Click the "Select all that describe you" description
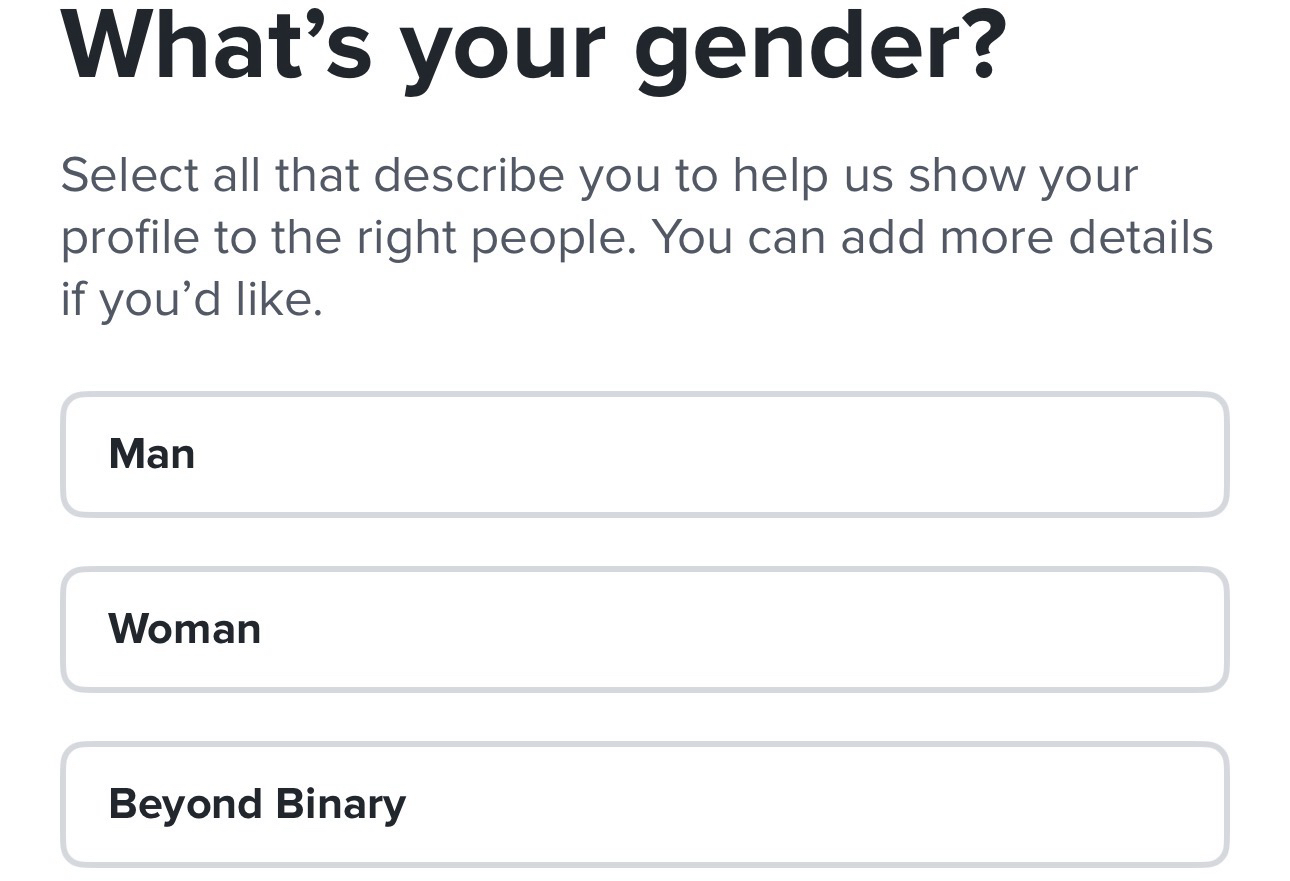Screen dimensions: 1290x881 coord(598,176)
